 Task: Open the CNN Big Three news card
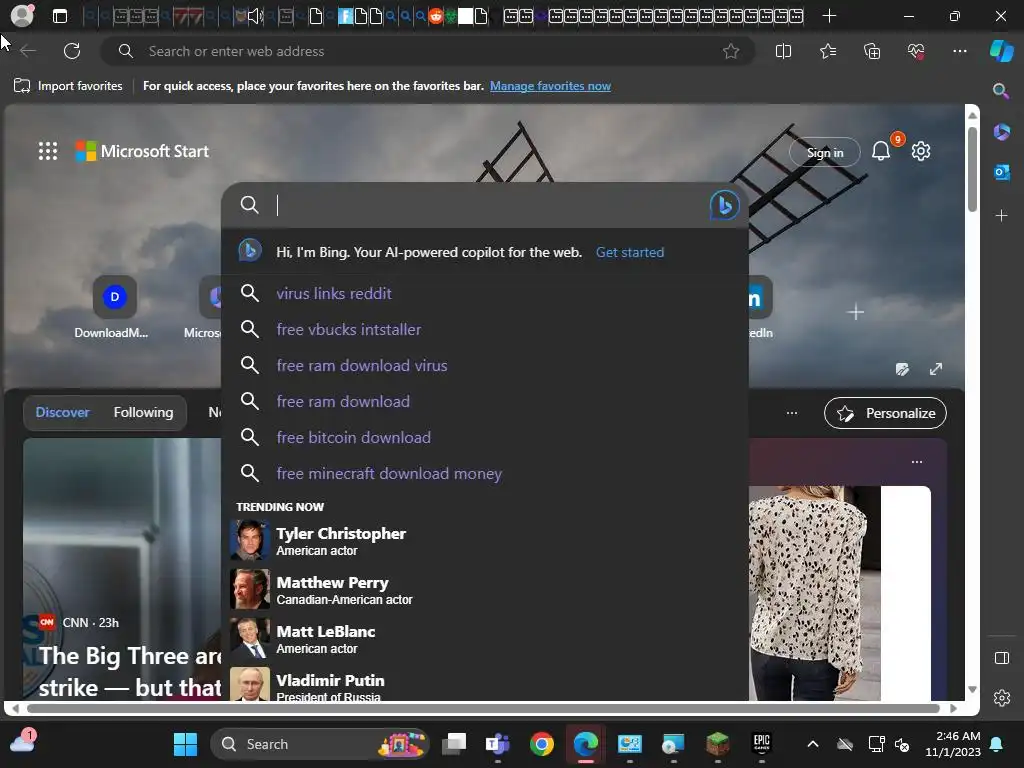tap(123, 568)
